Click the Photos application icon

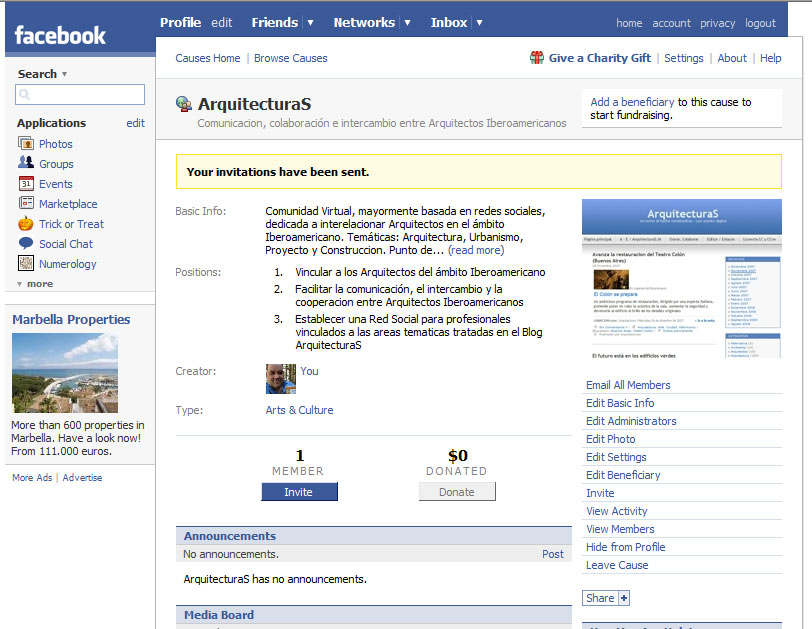26,144
